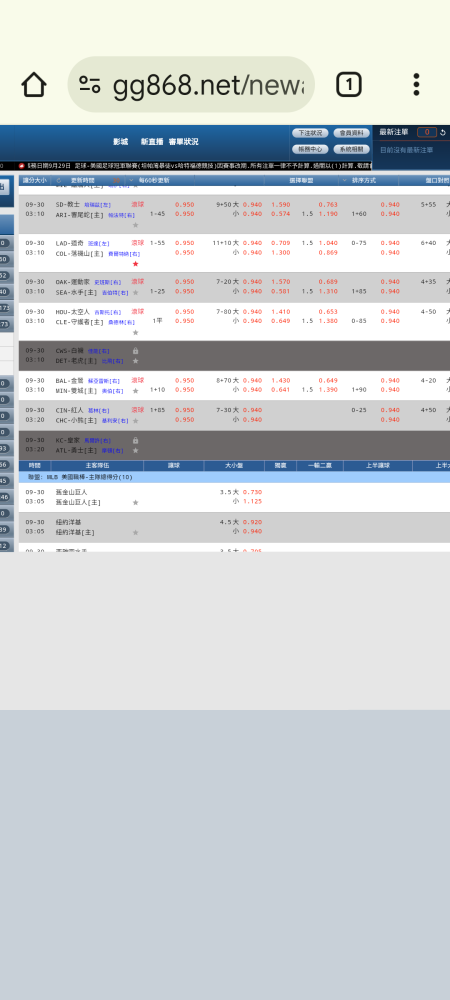Select the 1.380 odds in CLE-守護者 row
The height and width of the screenshot is (1000, 450).
328,321
